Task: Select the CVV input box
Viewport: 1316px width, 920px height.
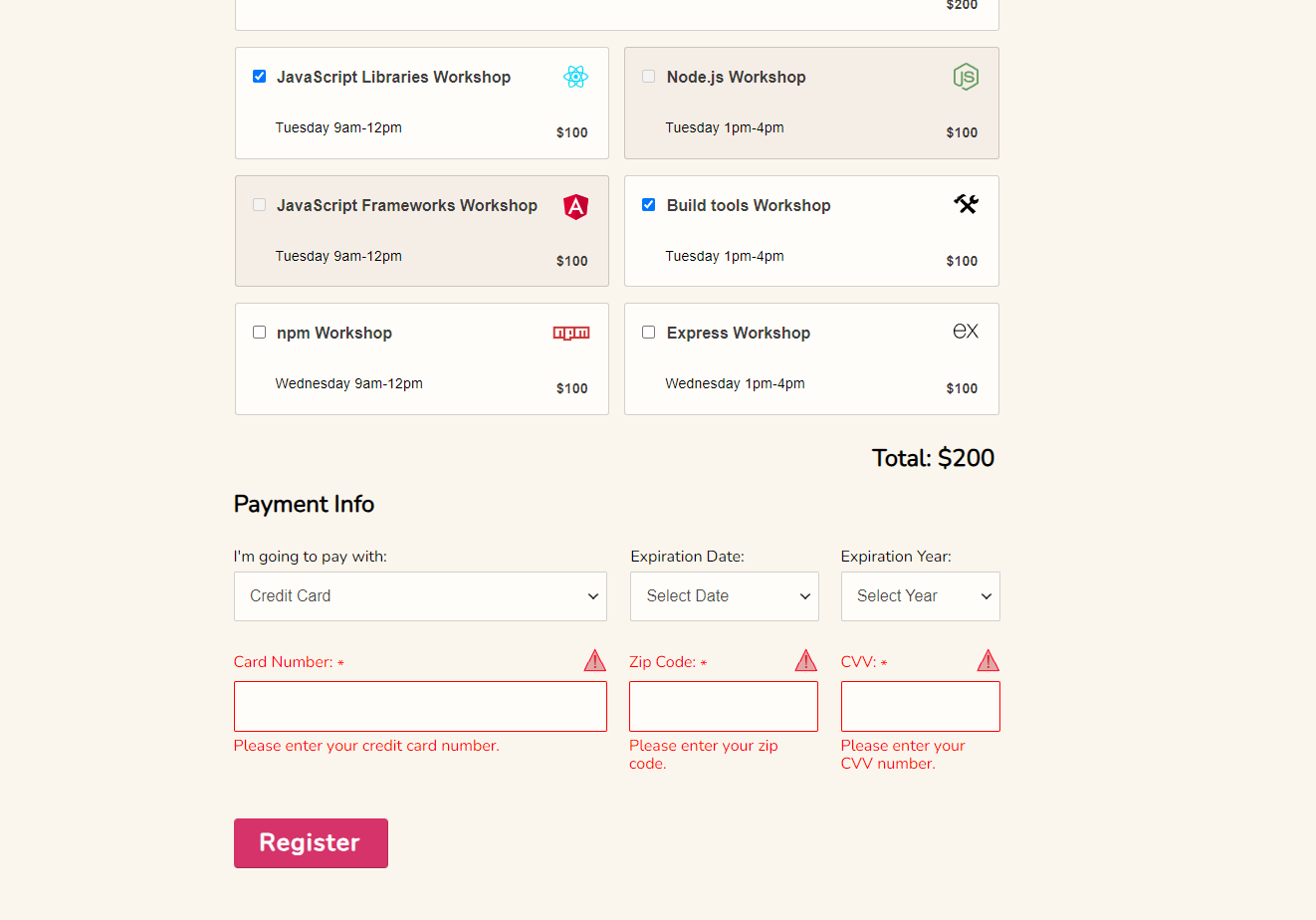Action: (x=921, y=707)
